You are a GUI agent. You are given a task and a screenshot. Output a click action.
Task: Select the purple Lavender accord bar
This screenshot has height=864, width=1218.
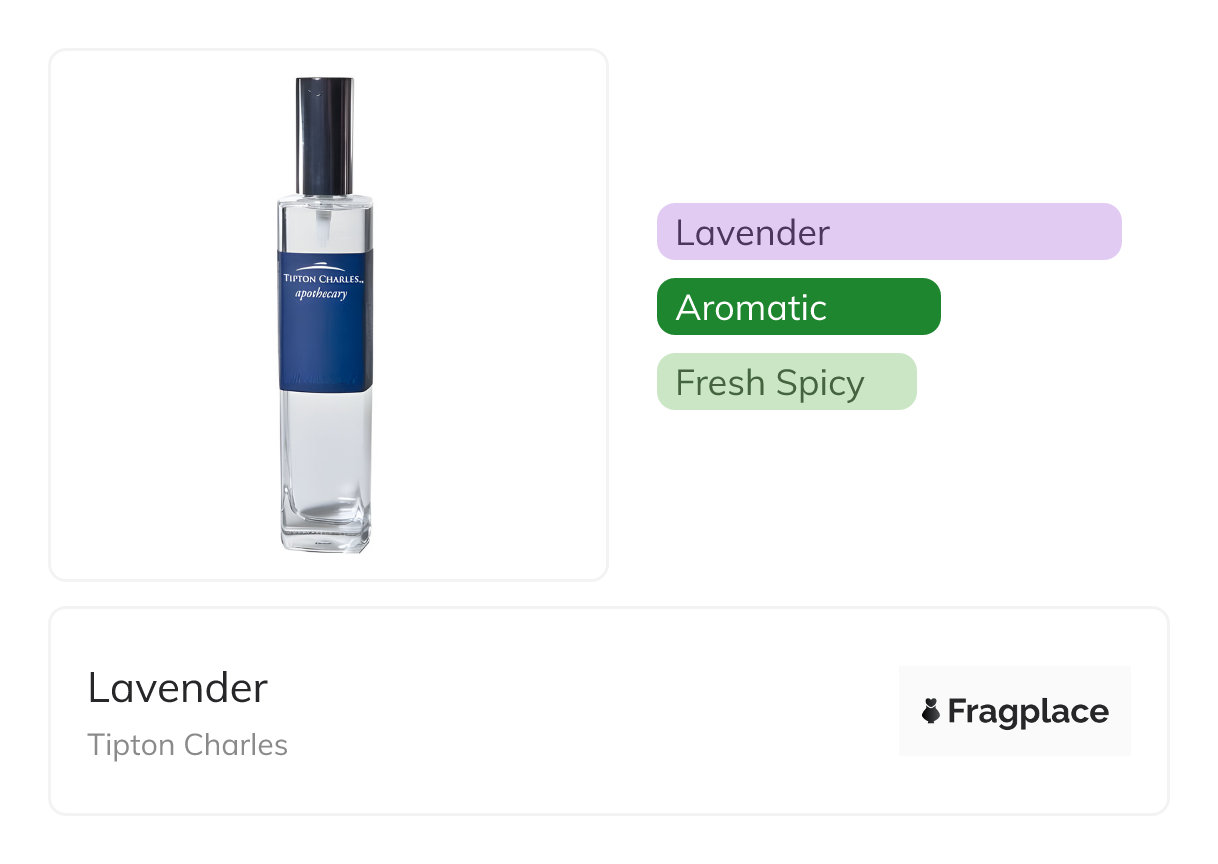[x=889, y=232]
